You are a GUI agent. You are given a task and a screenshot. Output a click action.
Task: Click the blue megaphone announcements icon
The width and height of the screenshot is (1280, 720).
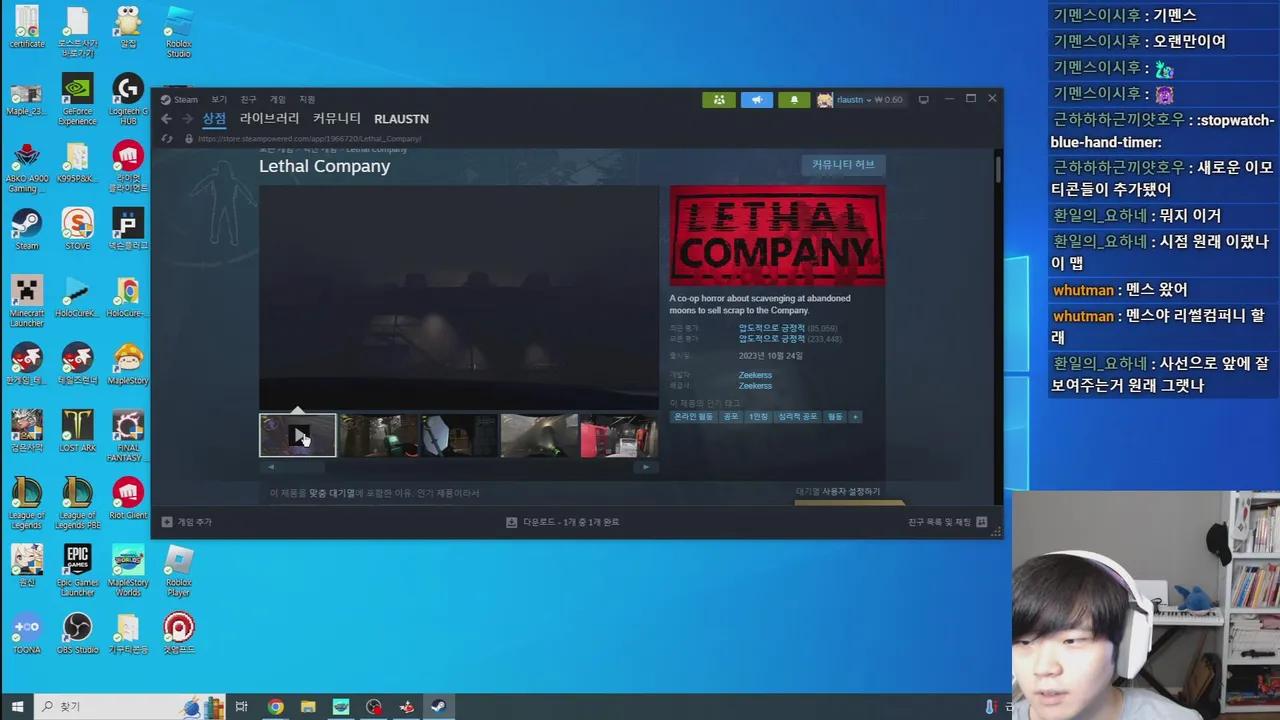(757, 99)
